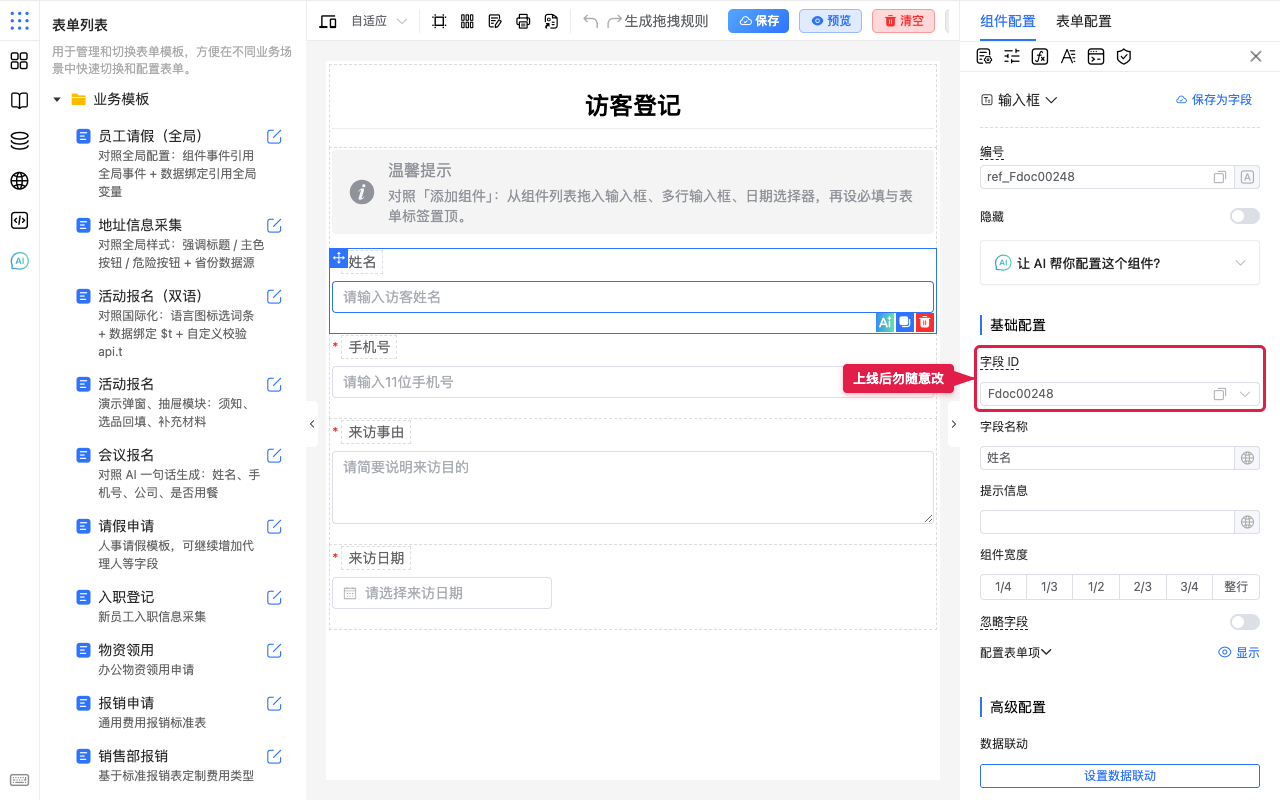Viewport: 1280px width, 800px height.
Task: Collapse the 业务模板 folder
Action: click(x=57, y=100)
